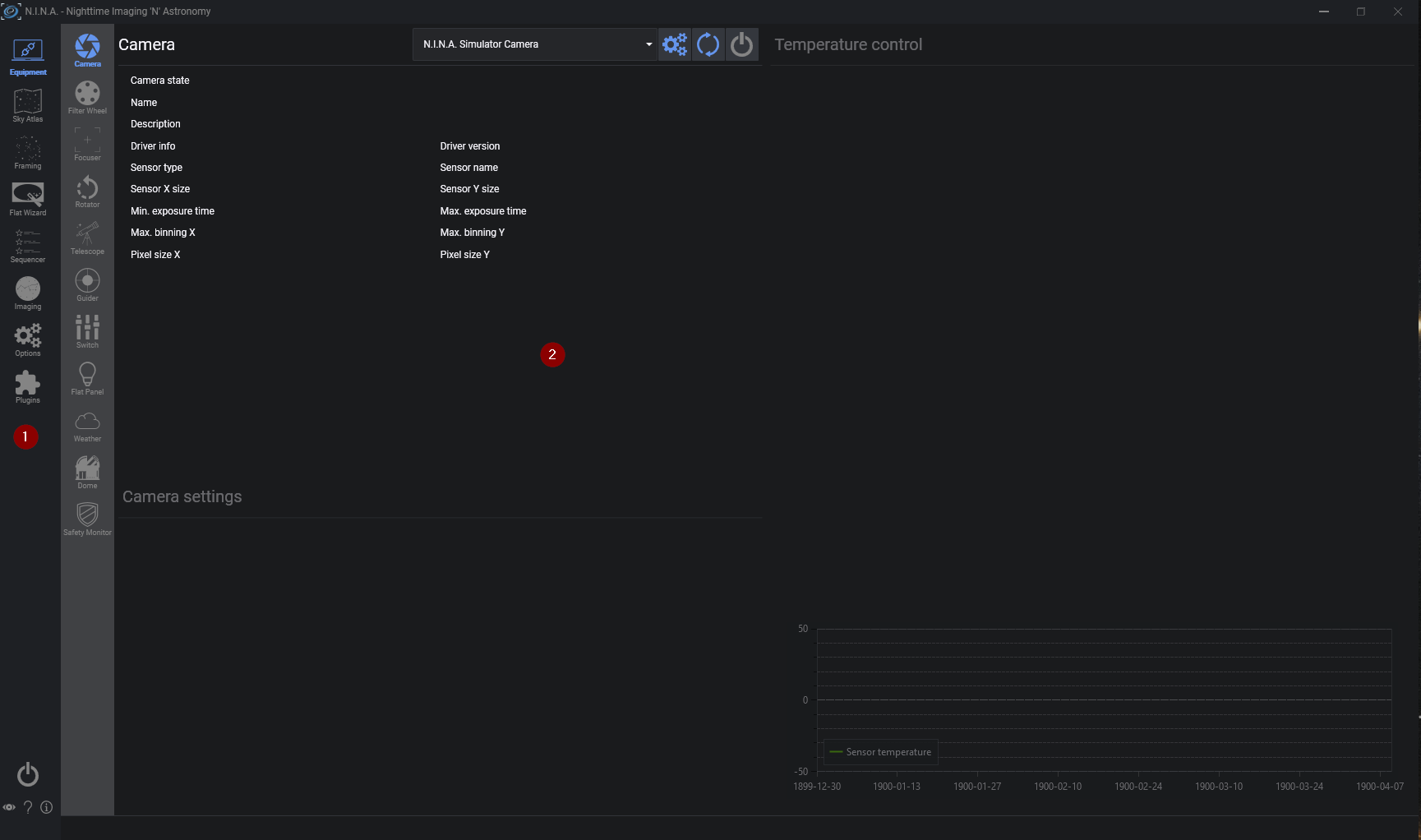This screenshot has height=840, width=1421.
Task: Open the Flat Wizard
Action: pos(28,199)
